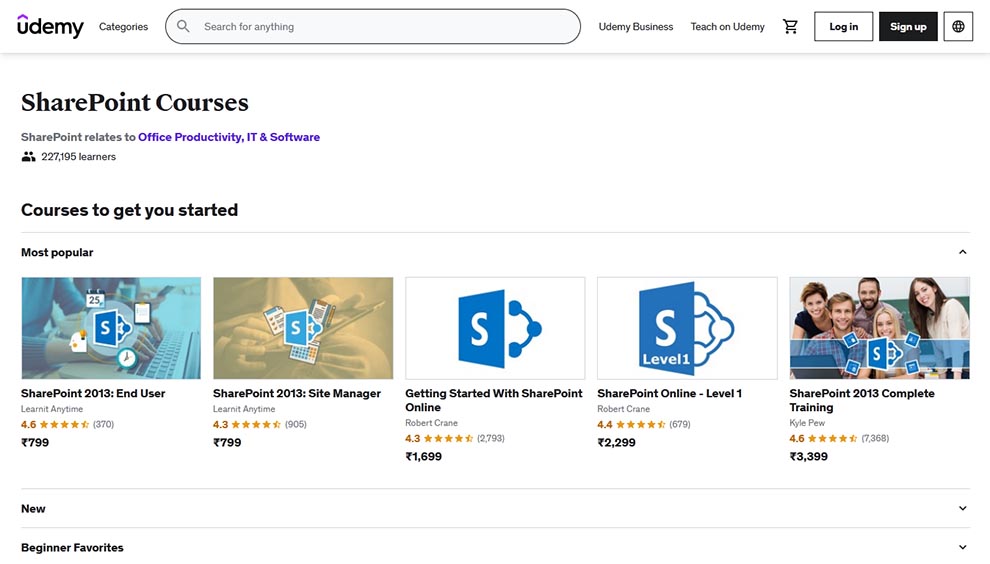Click Getting Started With SharePoint Online title
Screen dimensions: 990x564
click(x=494, y=400)
